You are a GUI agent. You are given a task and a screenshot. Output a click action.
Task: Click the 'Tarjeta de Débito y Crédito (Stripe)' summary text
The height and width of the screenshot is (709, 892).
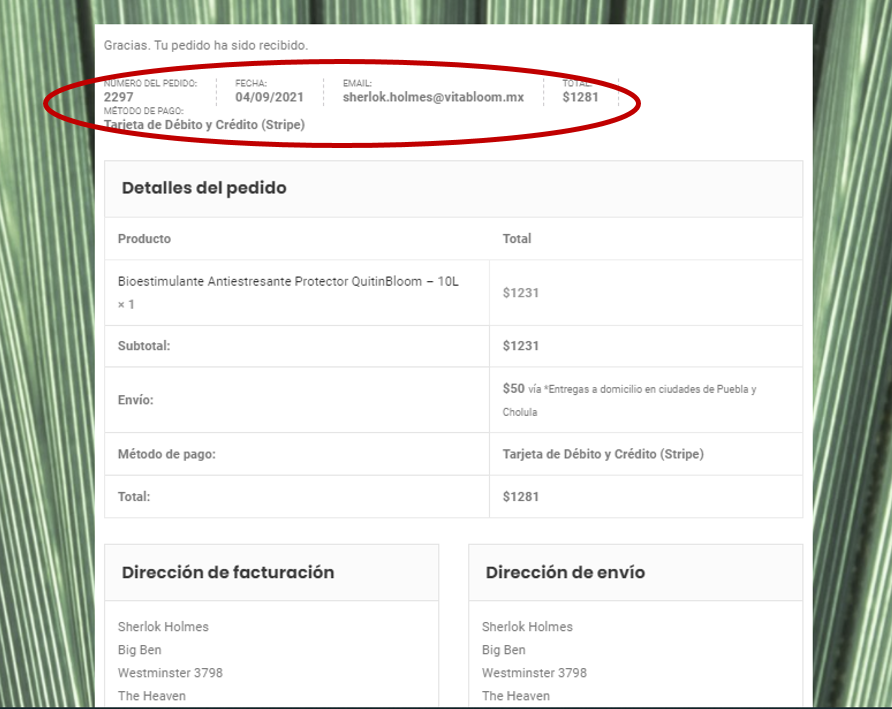(x=204, y=125)
